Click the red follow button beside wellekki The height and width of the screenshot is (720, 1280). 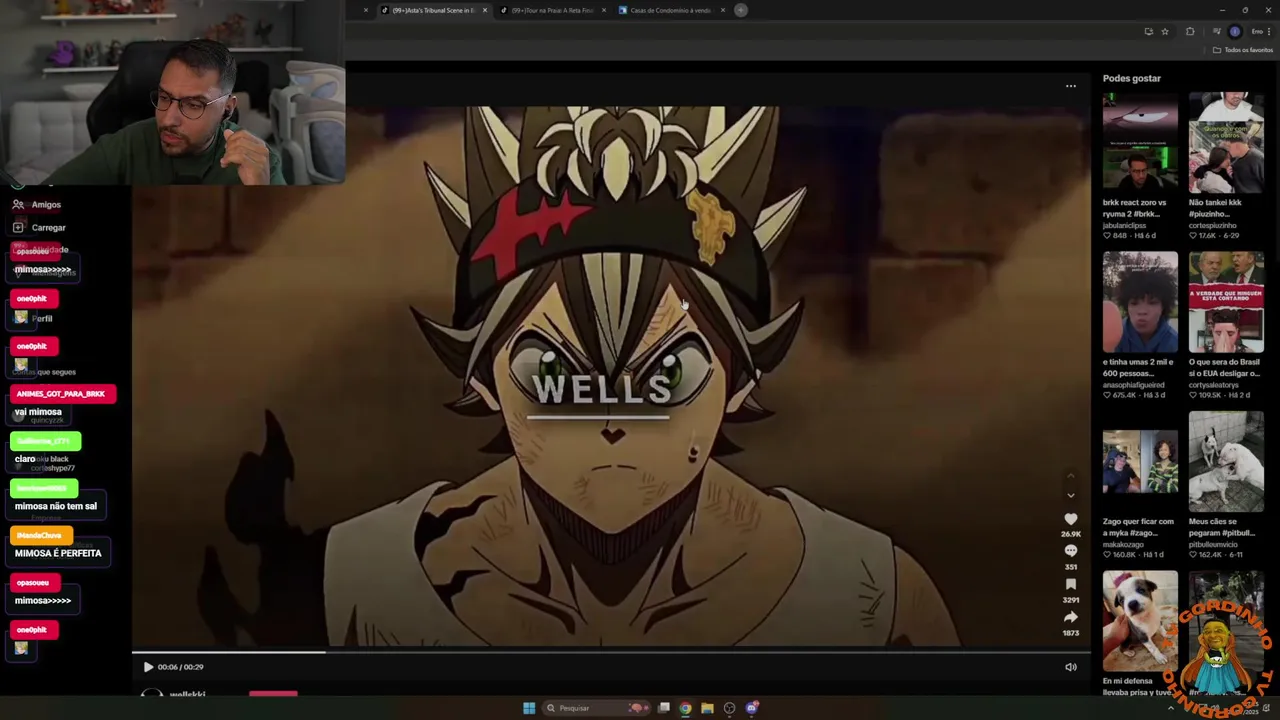tap(273, 693)
